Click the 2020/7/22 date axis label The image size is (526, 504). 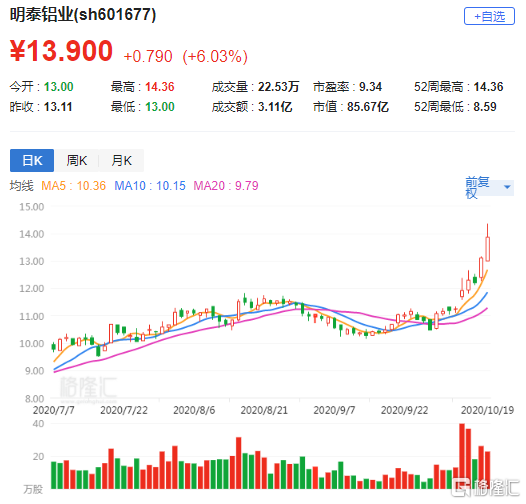tap(124, 410)
